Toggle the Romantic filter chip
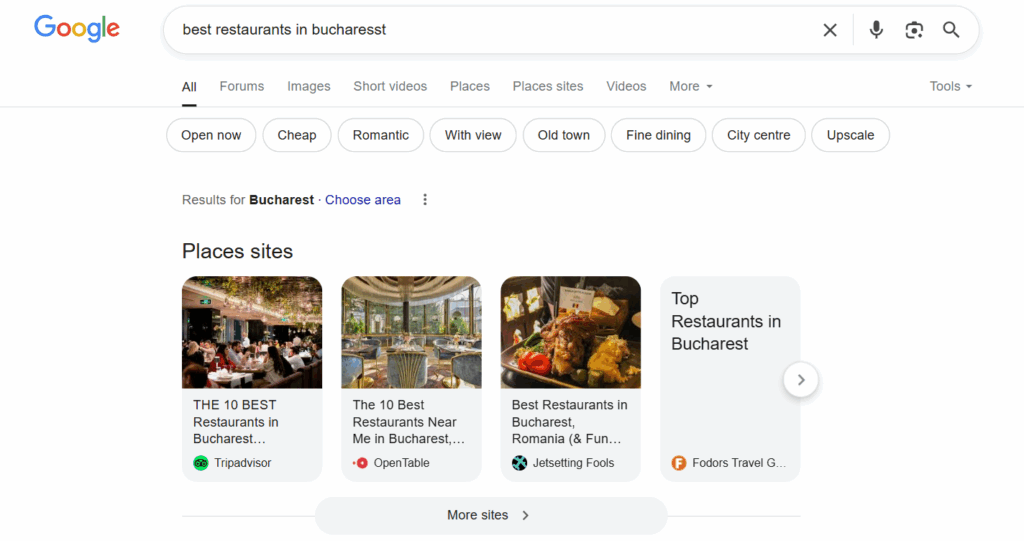Image resolution: width=1024 pixels, height=541 pixels. pyautogui.click(x=381, y=135)
